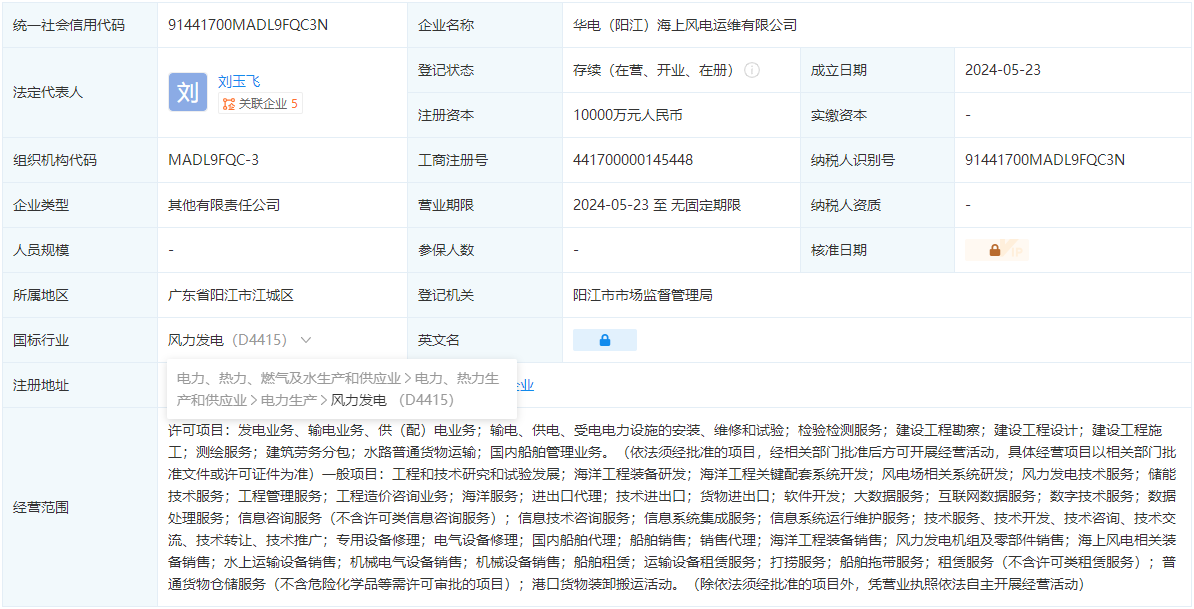Viewport: 1194px width, 609px height.
Task: Click the partially hidden 注册地址 link
Action: (x=525, y=385)
